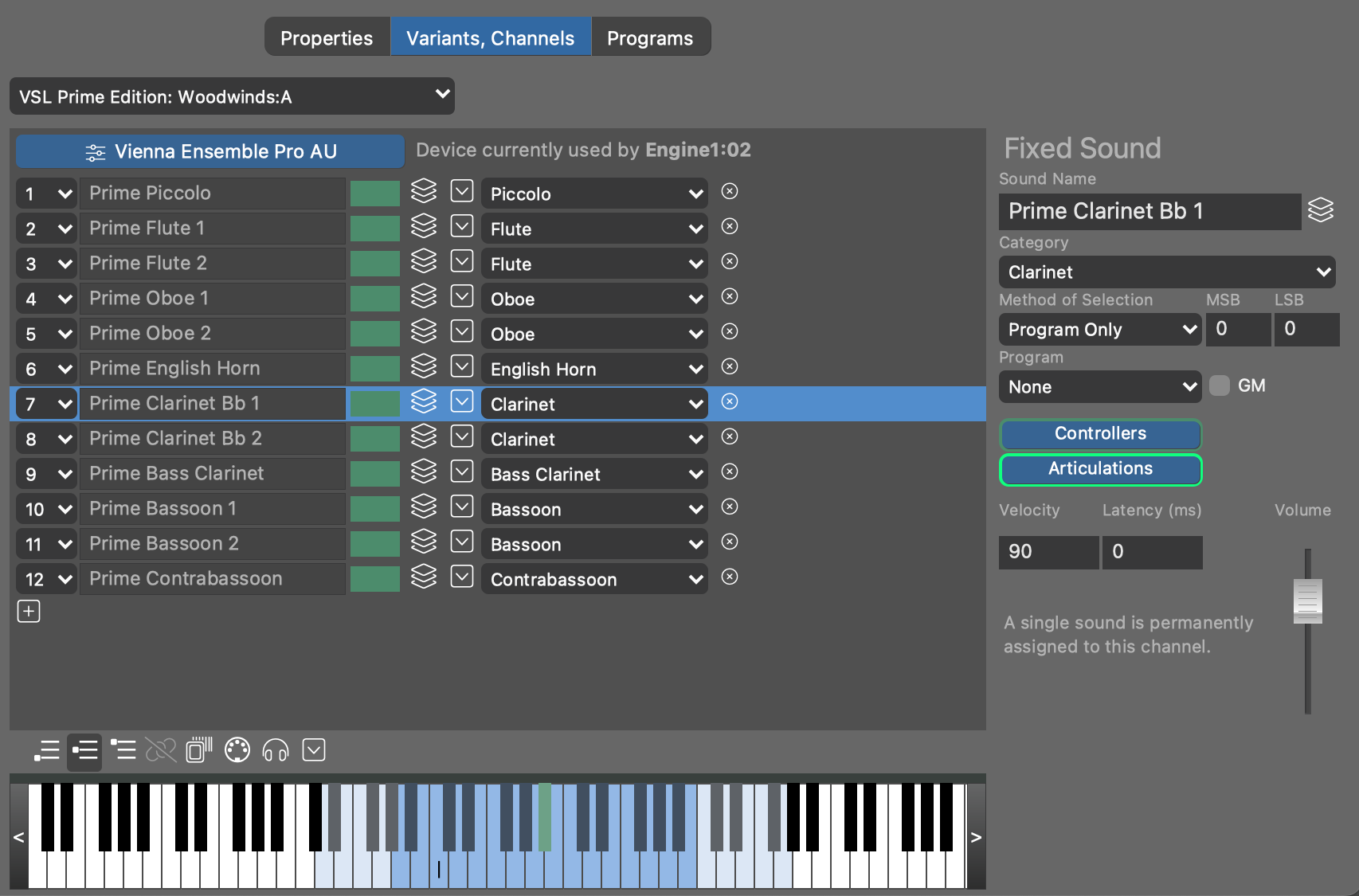
Task: Remove Prime Bassoon 1 channel with circled X
Action: click(x=730, y=507)
